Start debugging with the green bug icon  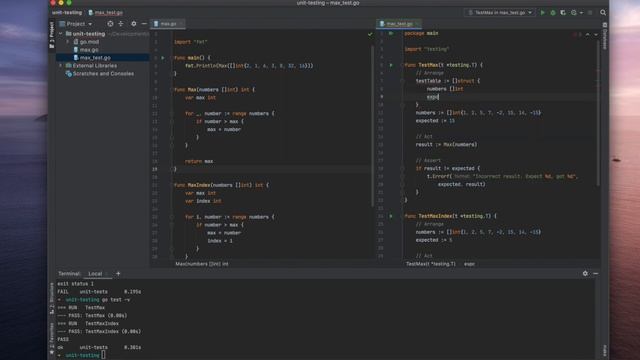[553, 13]
